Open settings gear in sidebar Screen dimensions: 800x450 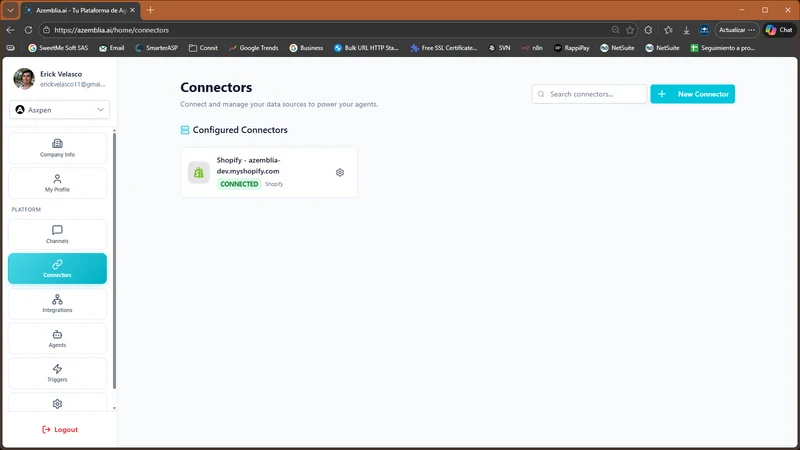click(57, 404)
